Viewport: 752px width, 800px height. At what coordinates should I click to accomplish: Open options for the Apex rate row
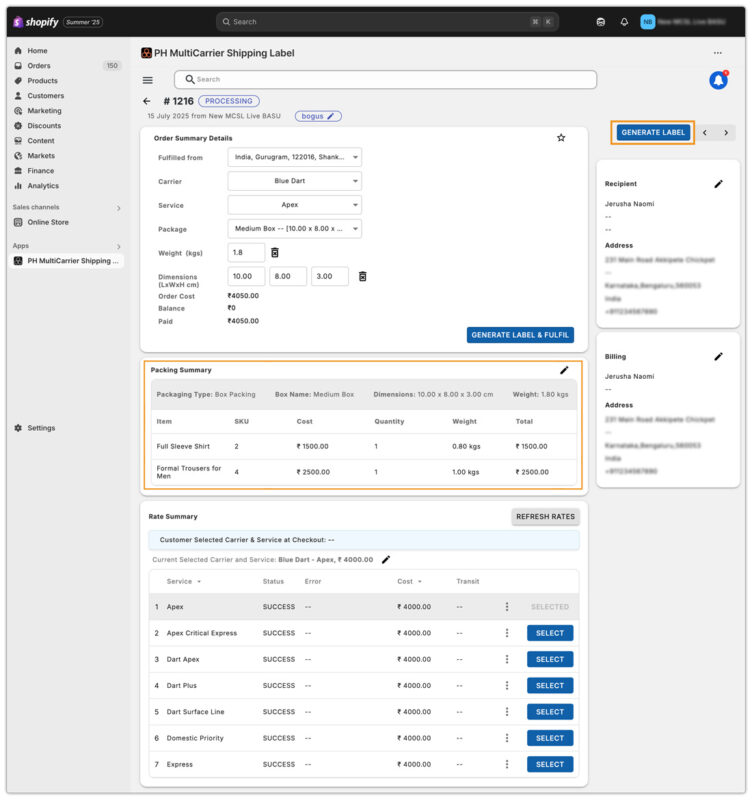507,607
